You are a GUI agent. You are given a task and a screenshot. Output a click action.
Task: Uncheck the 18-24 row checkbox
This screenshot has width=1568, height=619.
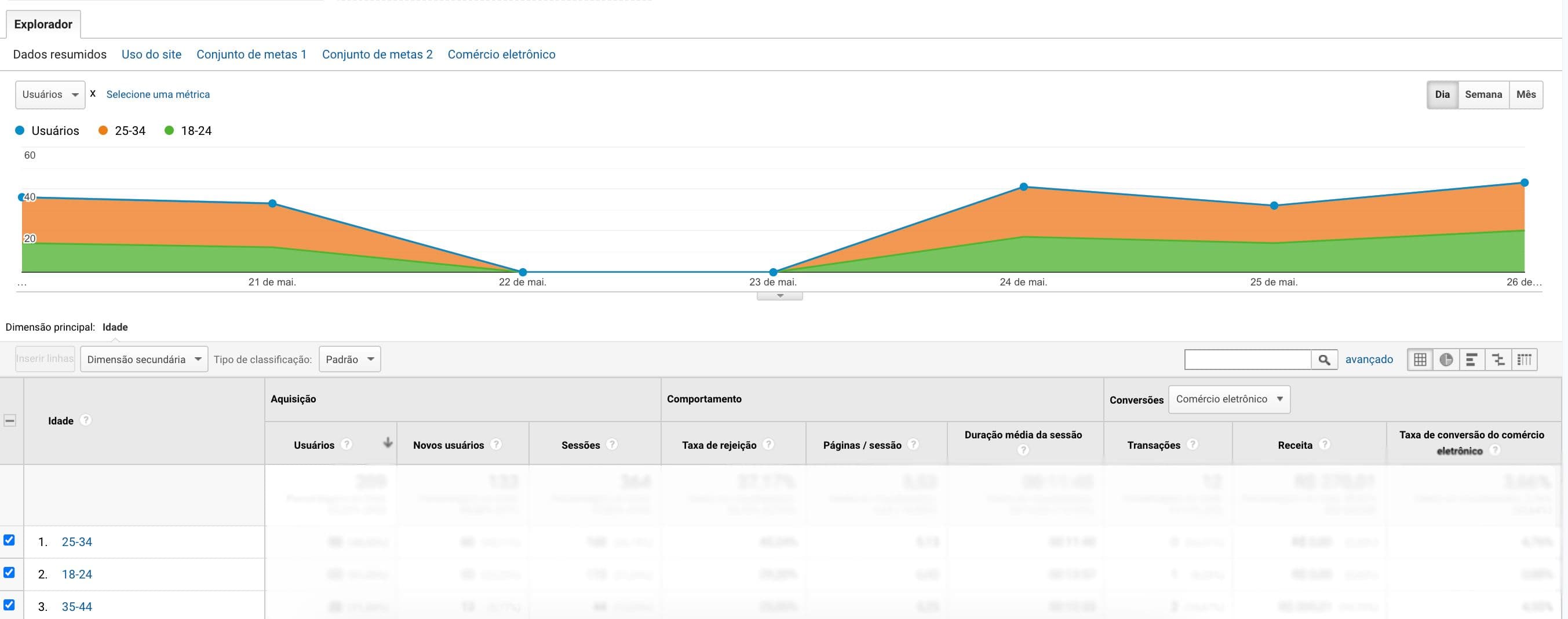10,573
